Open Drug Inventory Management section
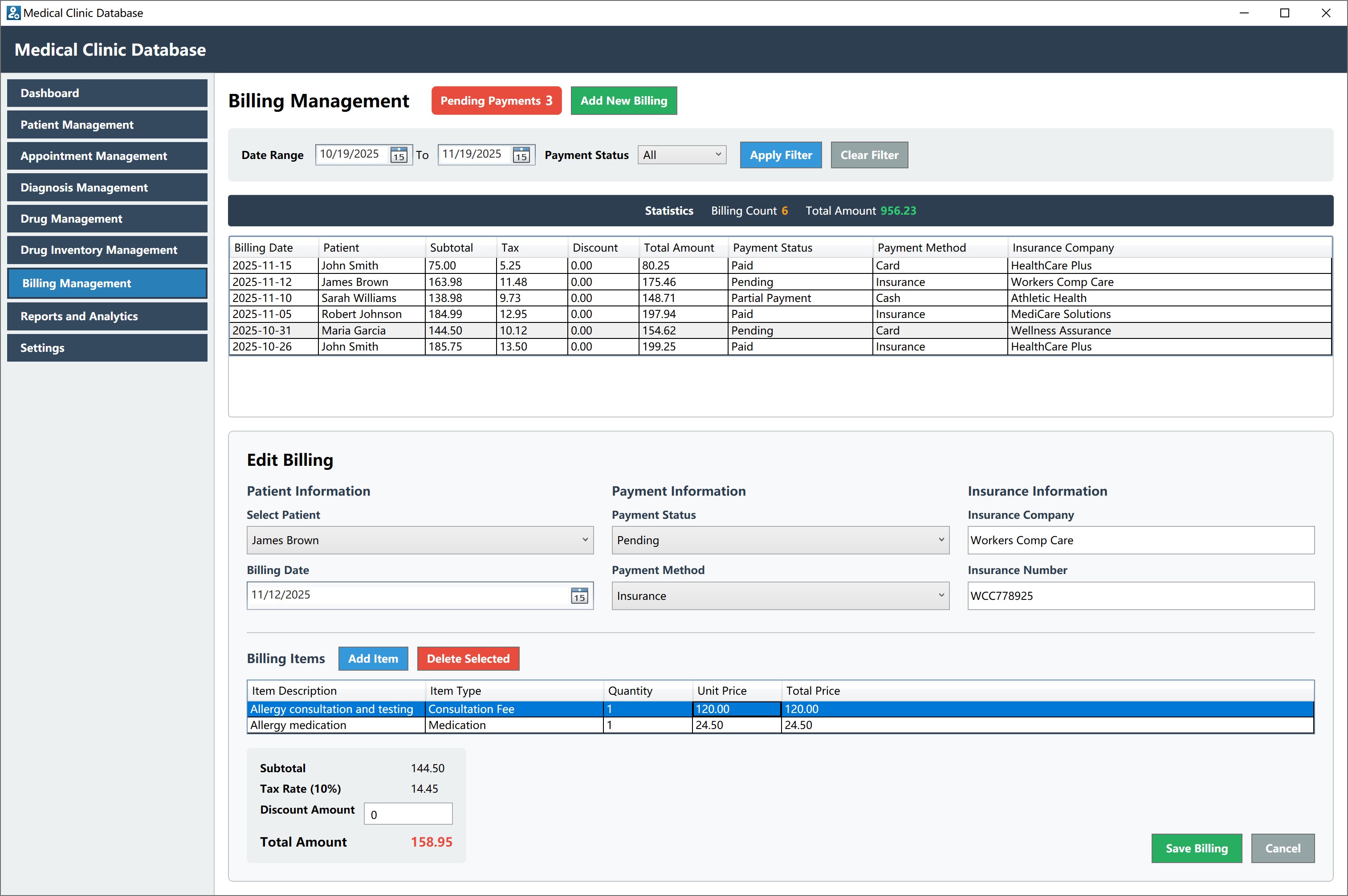 (107, 250)
